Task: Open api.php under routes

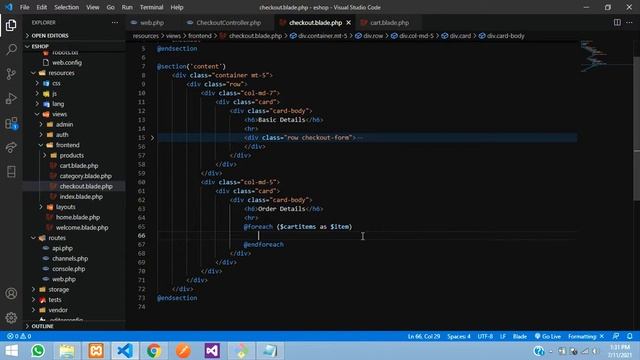Action: (x=62, y=248)
